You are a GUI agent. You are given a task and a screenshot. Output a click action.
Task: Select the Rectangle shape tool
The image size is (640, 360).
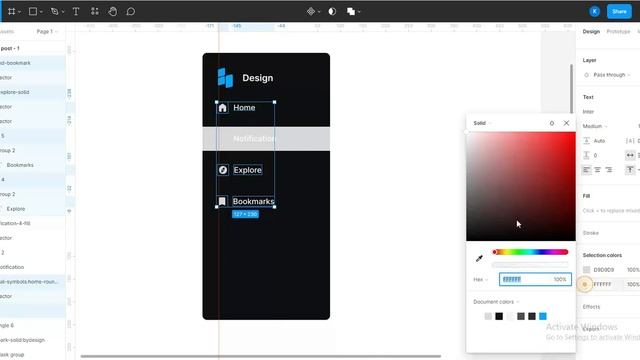coord(33,11)
